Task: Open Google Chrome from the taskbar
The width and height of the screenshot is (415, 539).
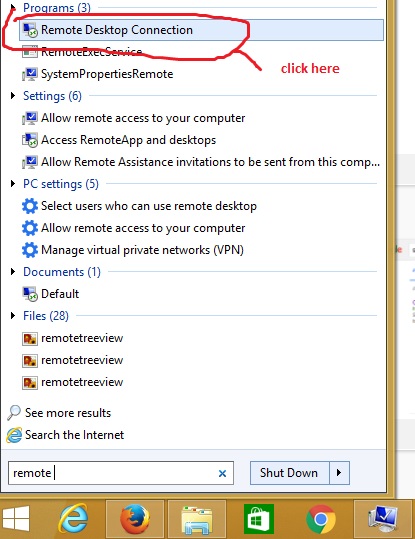Action: tap(321, 519)
